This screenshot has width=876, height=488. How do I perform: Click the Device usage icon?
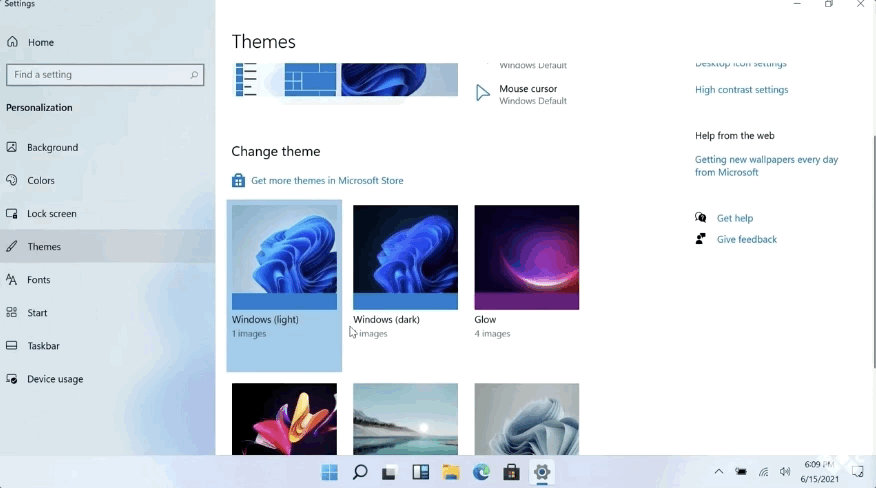click(x=12, y=378)
